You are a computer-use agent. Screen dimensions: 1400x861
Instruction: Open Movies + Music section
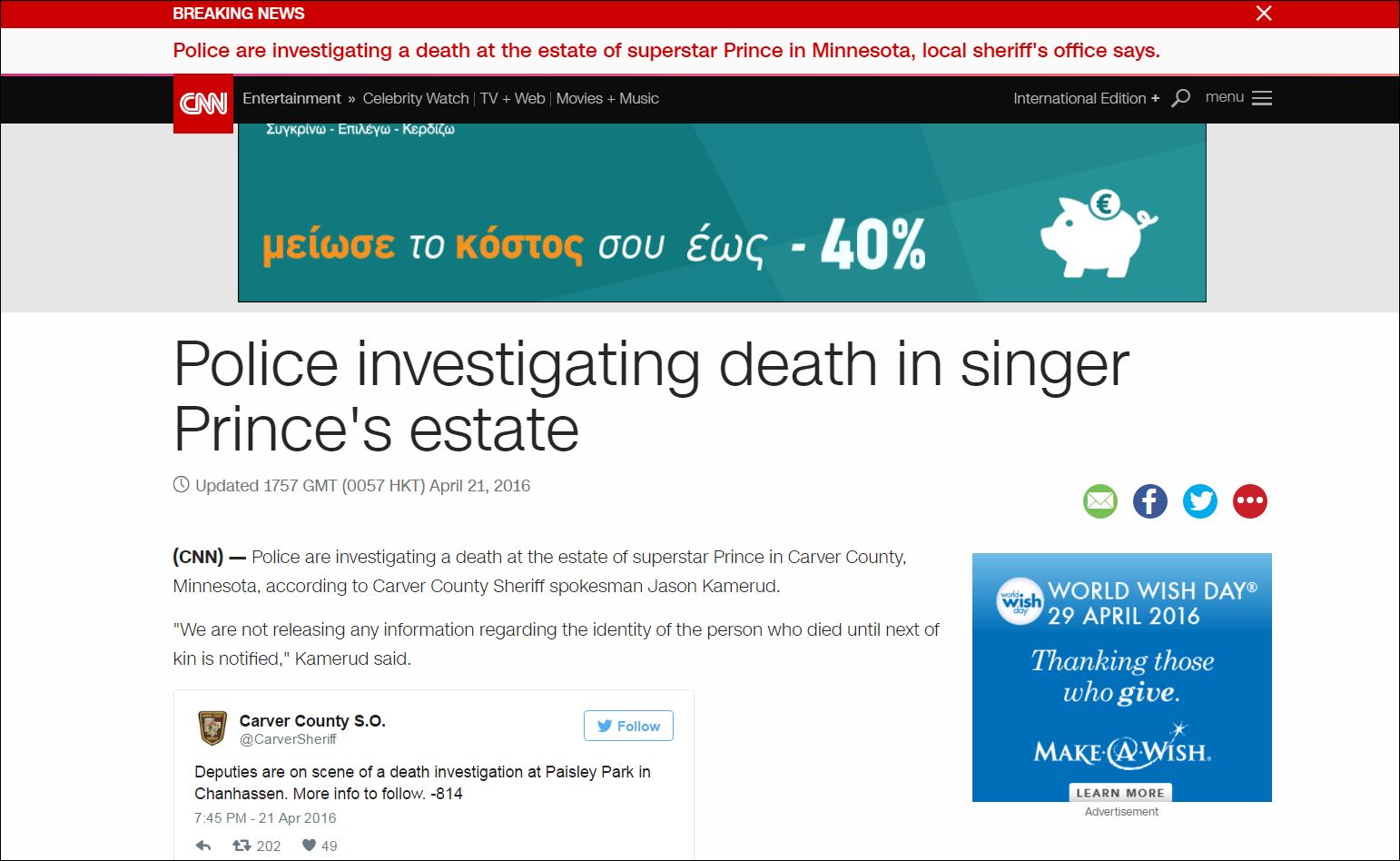(606, 98)
